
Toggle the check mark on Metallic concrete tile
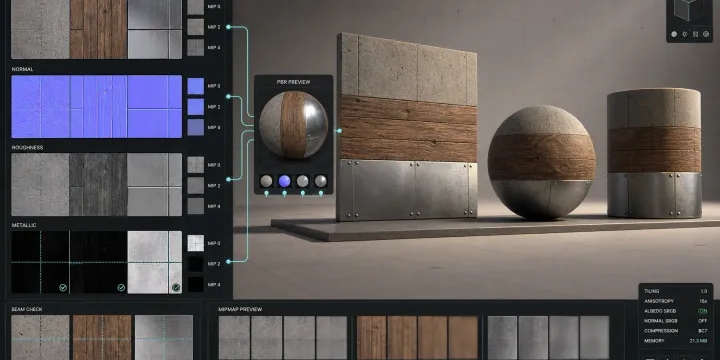[63, 287]
